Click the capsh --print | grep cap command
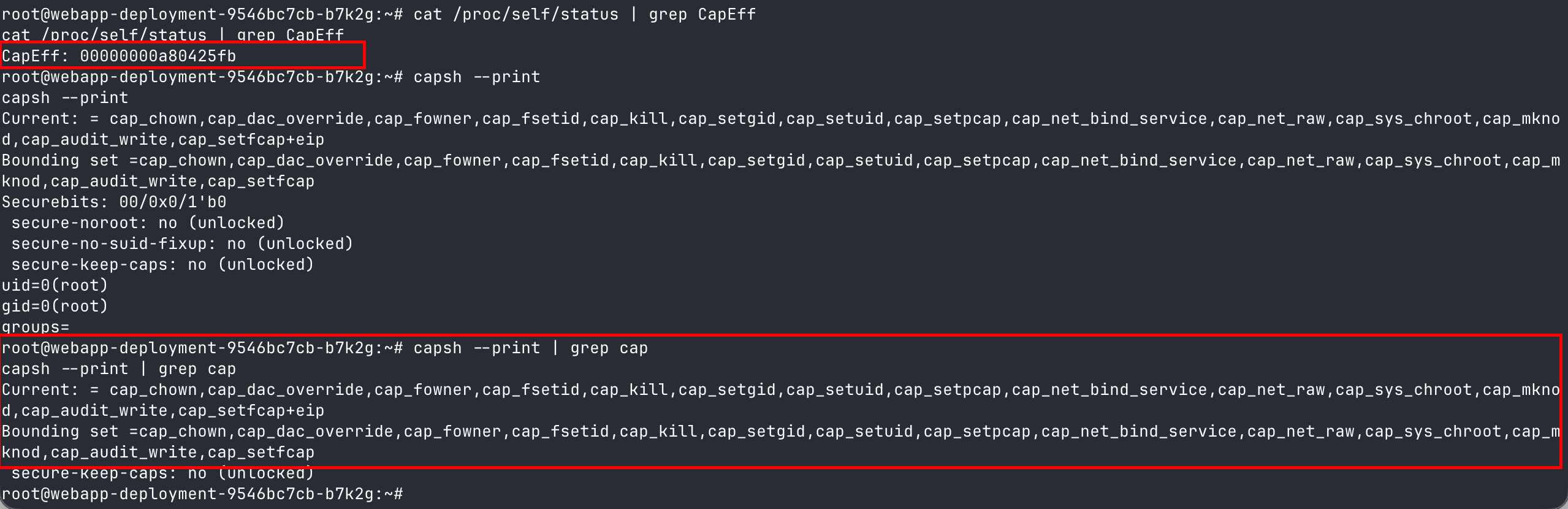The width and height of the screenshot is (1568, 509). (531, 348)
